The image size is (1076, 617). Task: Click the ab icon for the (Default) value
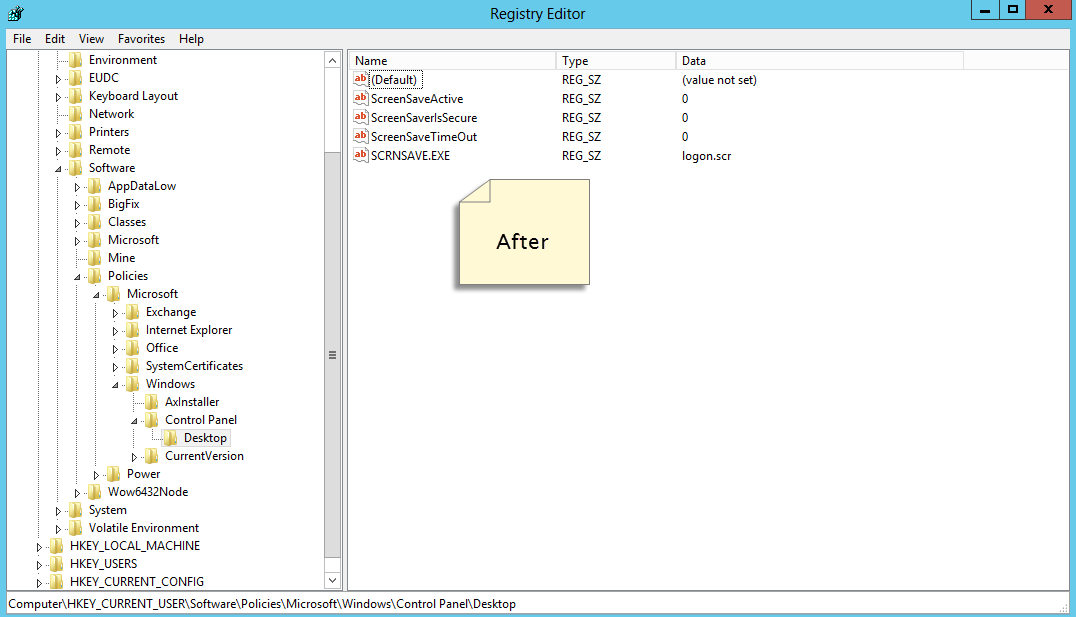click(x=360, y=79)
